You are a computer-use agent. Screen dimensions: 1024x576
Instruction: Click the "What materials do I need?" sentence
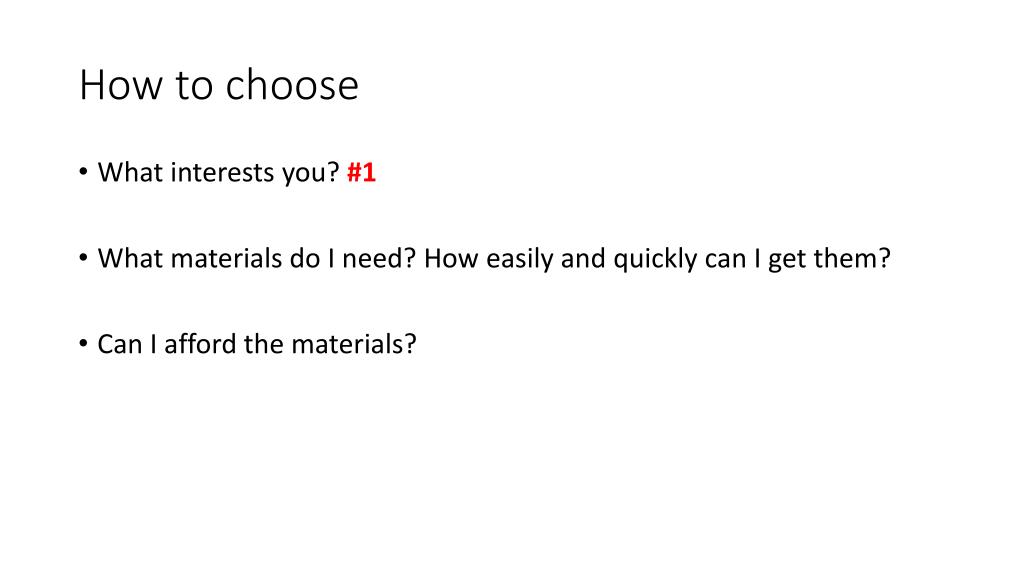[x=257, y=259]
